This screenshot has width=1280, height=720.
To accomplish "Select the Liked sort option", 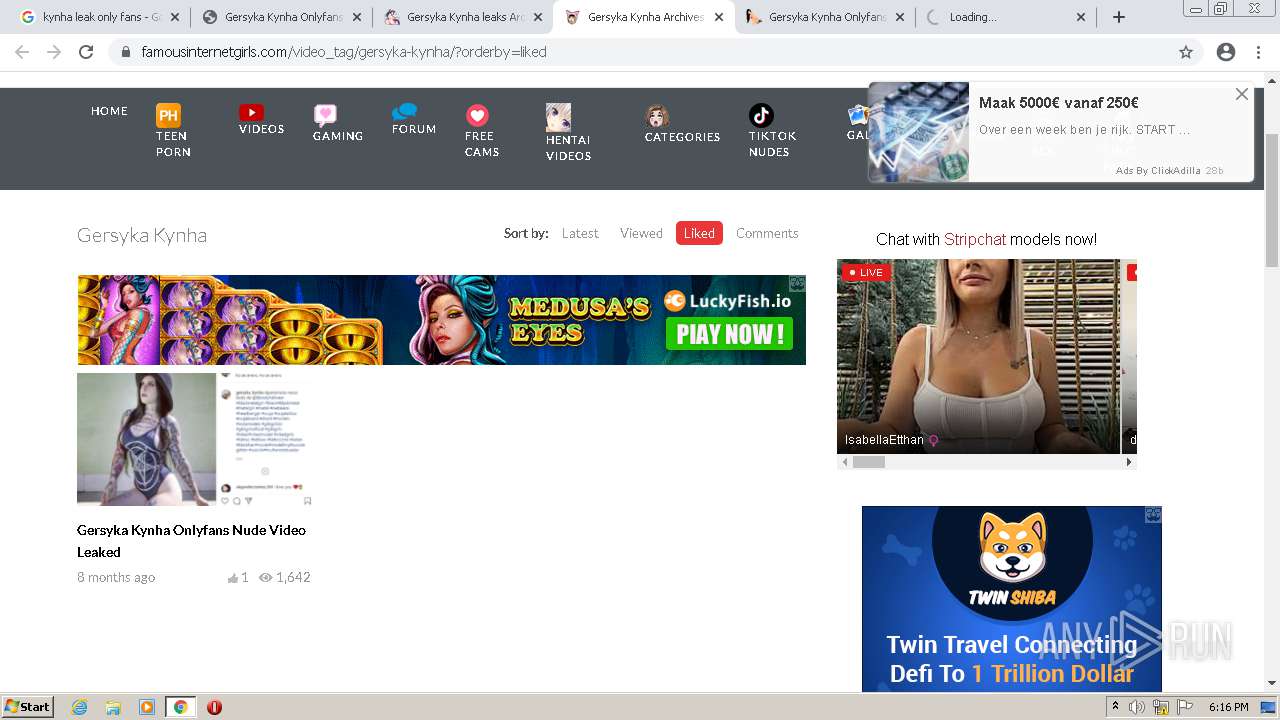I will (x=699, y=233).
